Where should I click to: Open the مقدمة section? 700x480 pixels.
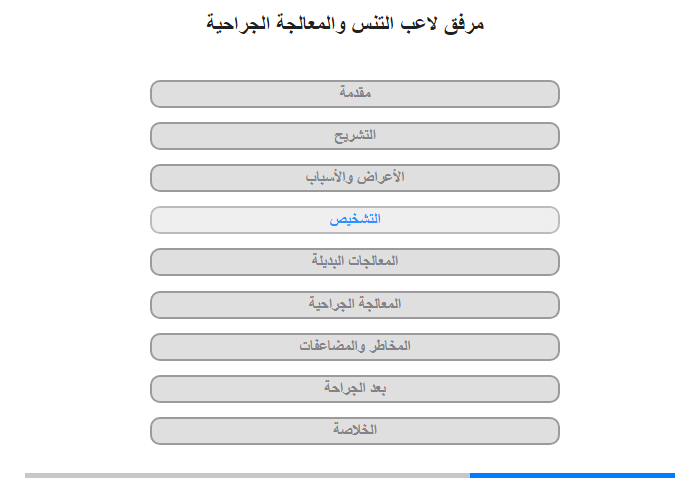(x=355, y=94)
